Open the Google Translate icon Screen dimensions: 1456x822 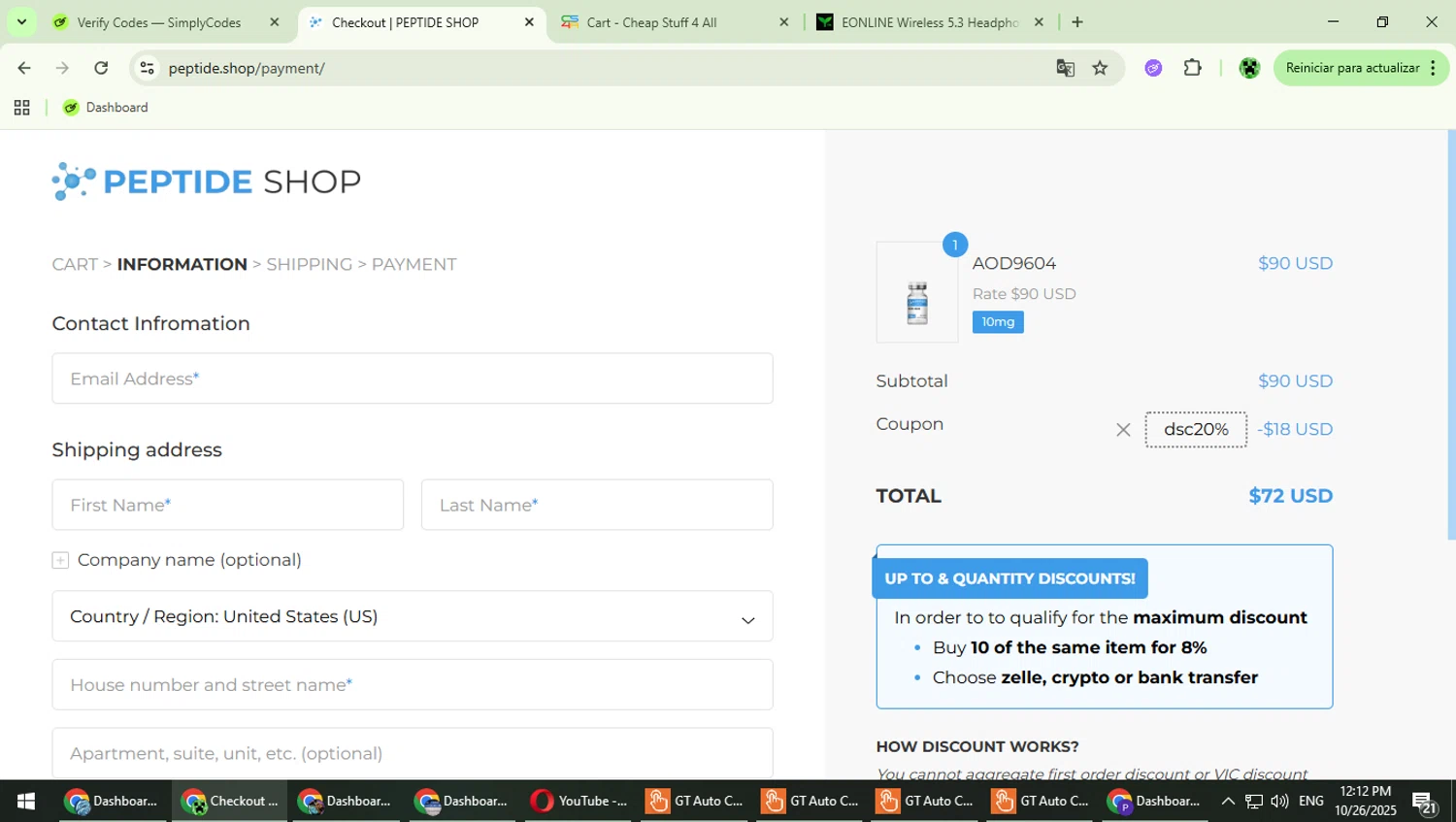(x=1066, y=68)
